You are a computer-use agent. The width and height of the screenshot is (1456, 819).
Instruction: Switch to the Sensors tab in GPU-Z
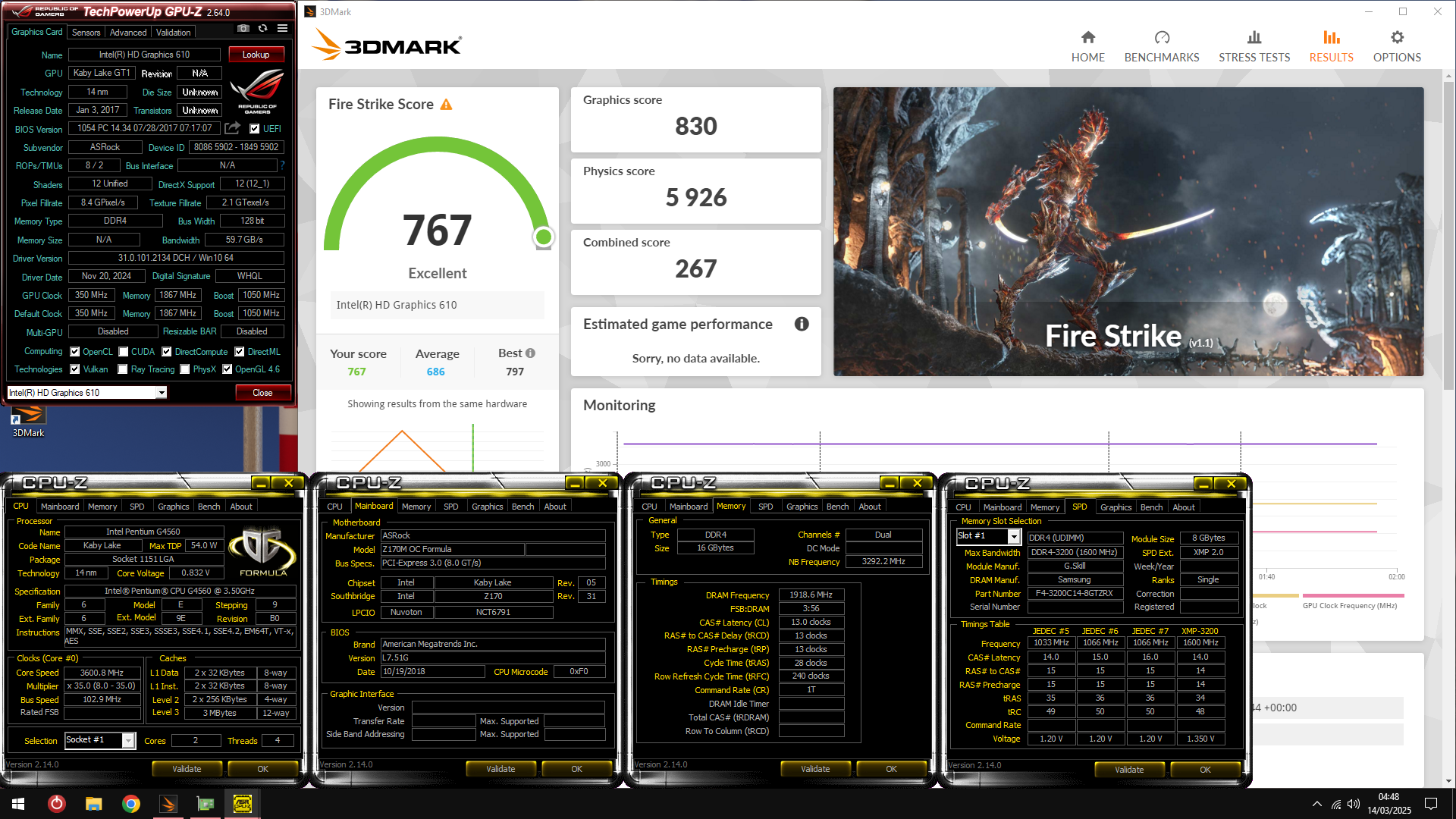(x=86, y=32)
